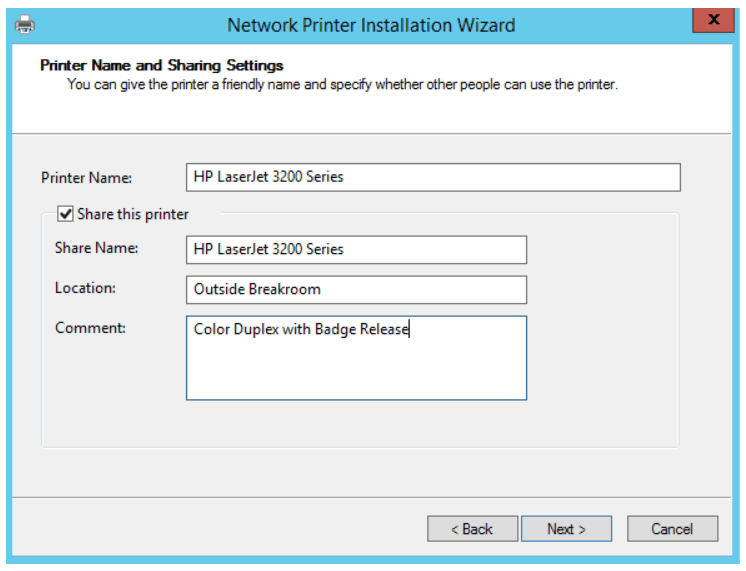746x571 pixels.
Task: Click the Location label
Action: pyautogui.click(x=86, y=288)
